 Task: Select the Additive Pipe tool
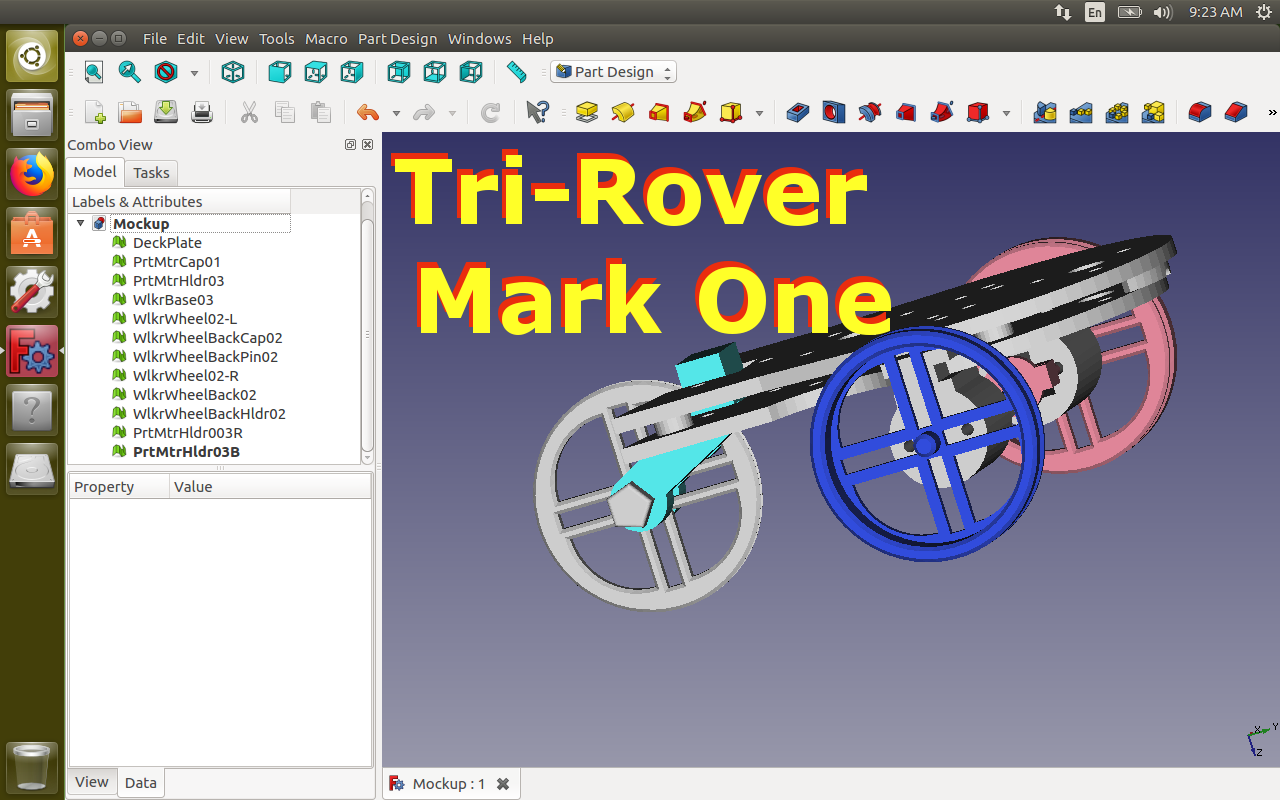click(695, 112)
